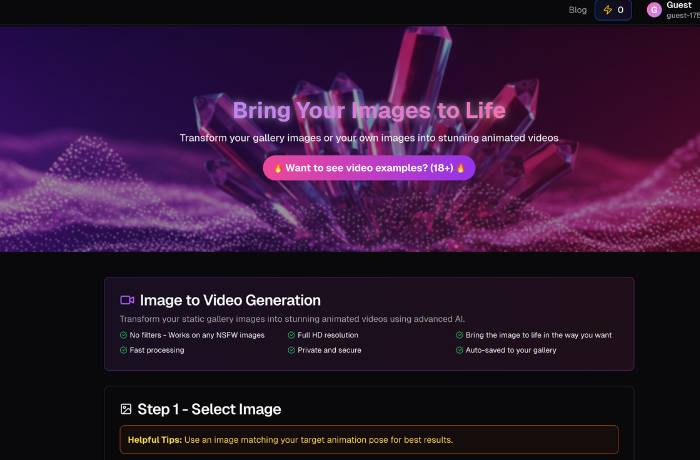Click the checkmark next to 'Auto-saved to your gallery'
Screen dimensions: 700x460
pos(459,350)
